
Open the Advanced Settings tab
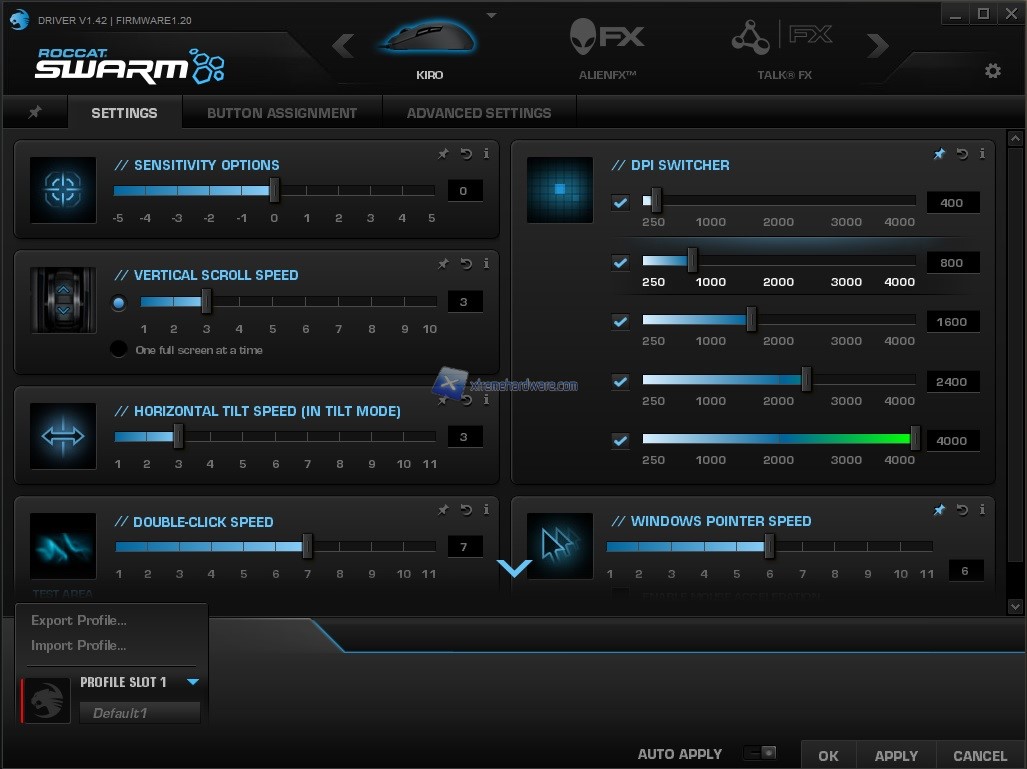click(x=478, y=113)
